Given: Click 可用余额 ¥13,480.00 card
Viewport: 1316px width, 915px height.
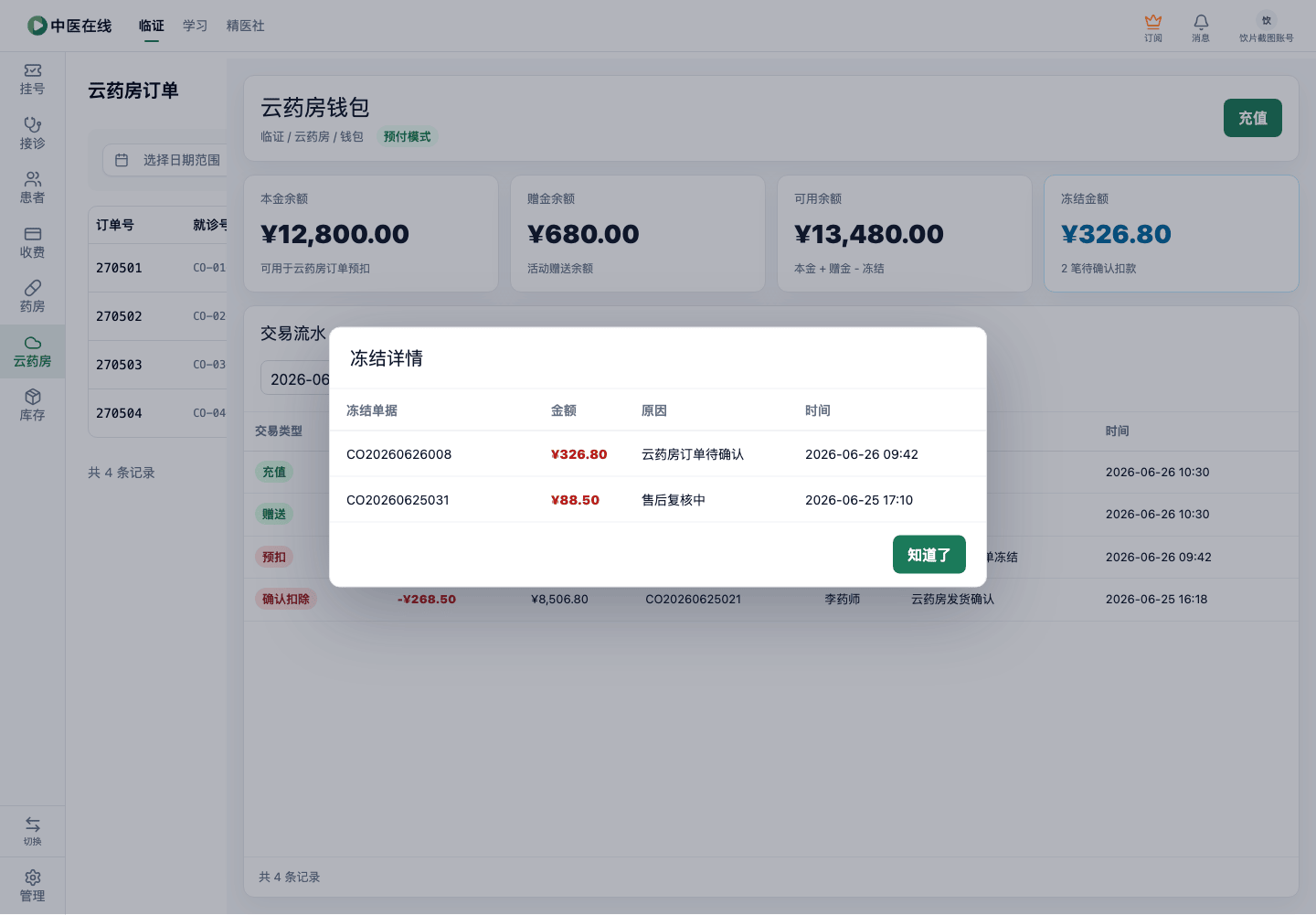Looking at the screenshot, I should coord(905,234).
